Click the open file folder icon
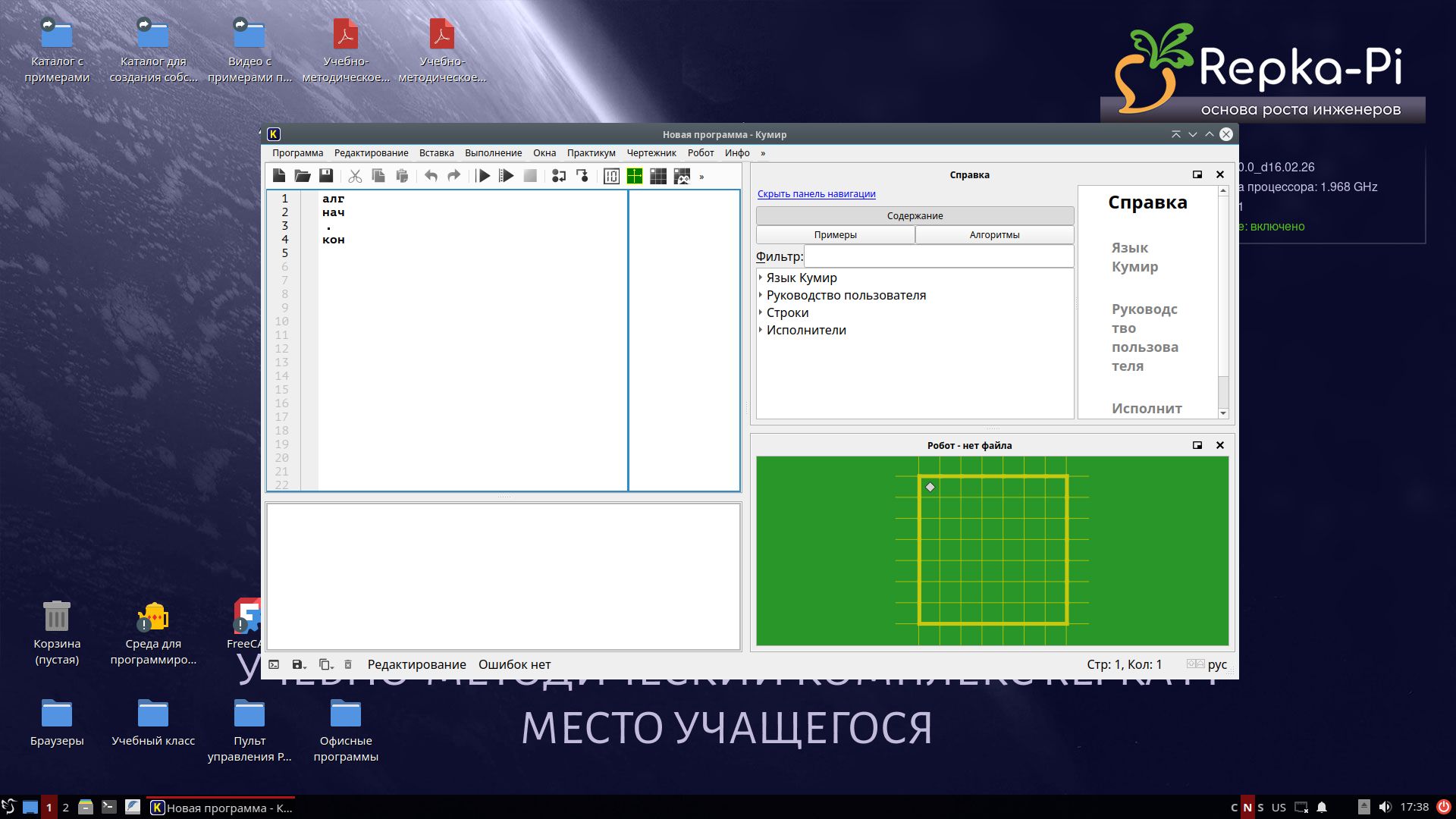1456x819 pixels. point(303,176)
